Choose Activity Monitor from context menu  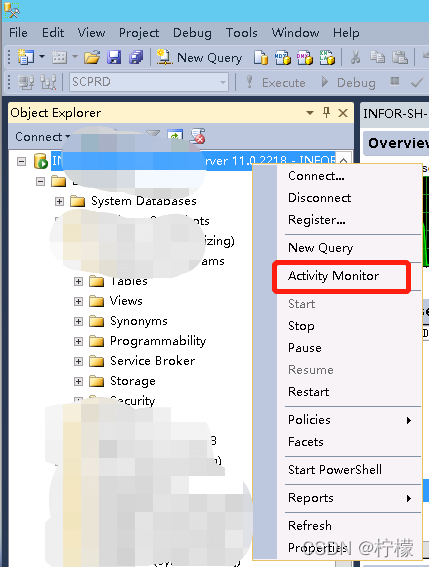pos(333,276)
